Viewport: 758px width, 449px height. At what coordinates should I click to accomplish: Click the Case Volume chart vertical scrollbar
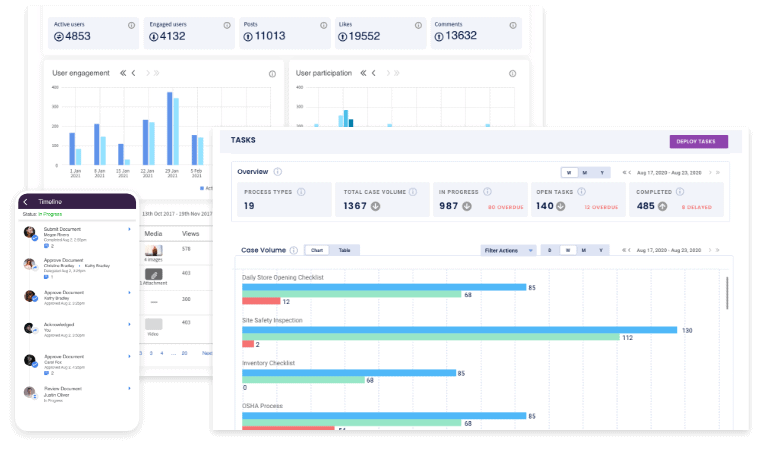727,293
